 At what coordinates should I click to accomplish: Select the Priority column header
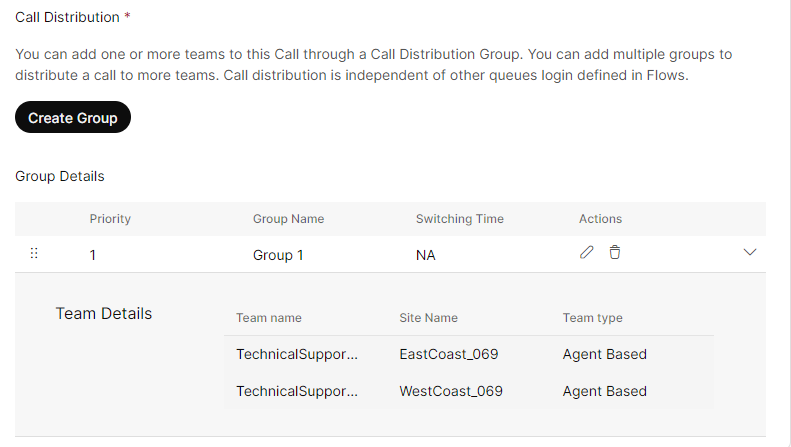click(110, 218)
